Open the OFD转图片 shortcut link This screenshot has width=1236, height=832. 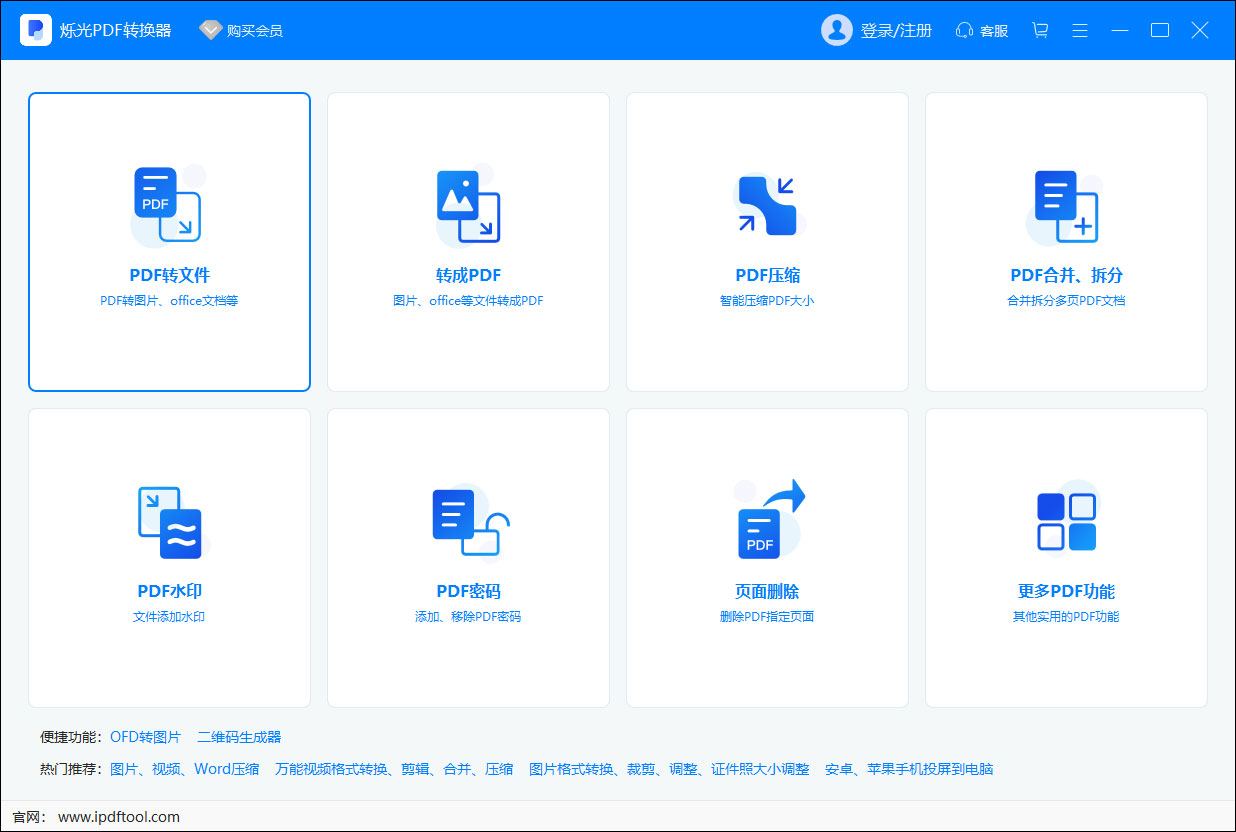[146, 737]
